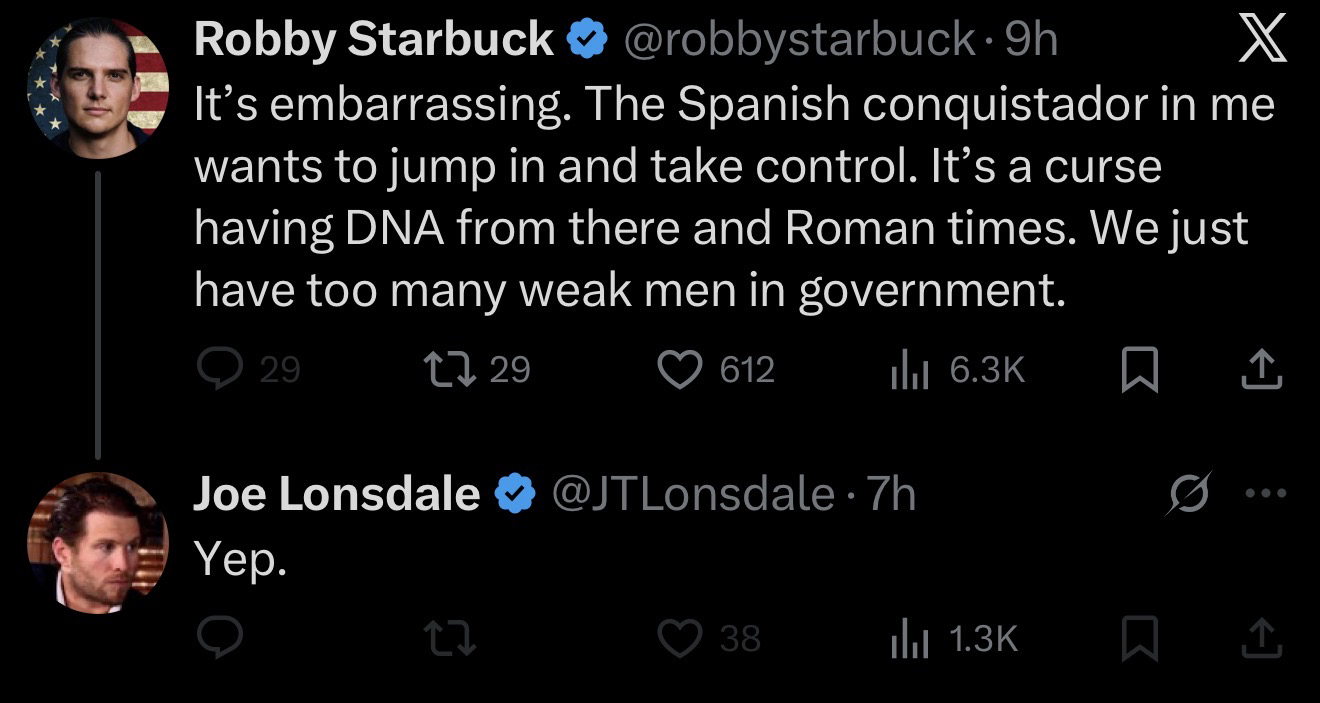
Task: Share Robby Starbuck's tweet
Action: coord(1261,371)
